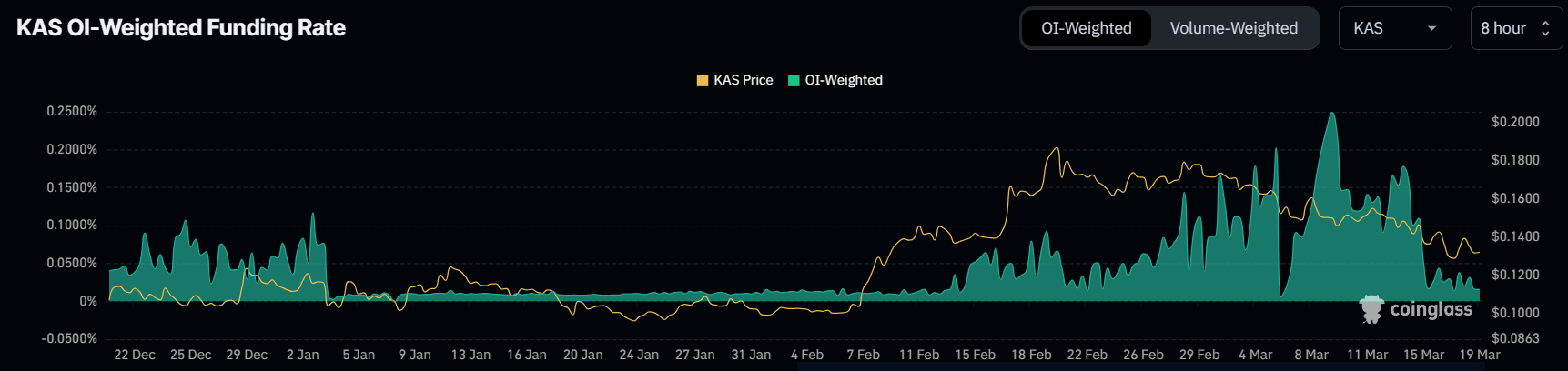Toggle OI-Weighted legend series
This screenshot has width=1568, height=371.
835,80
